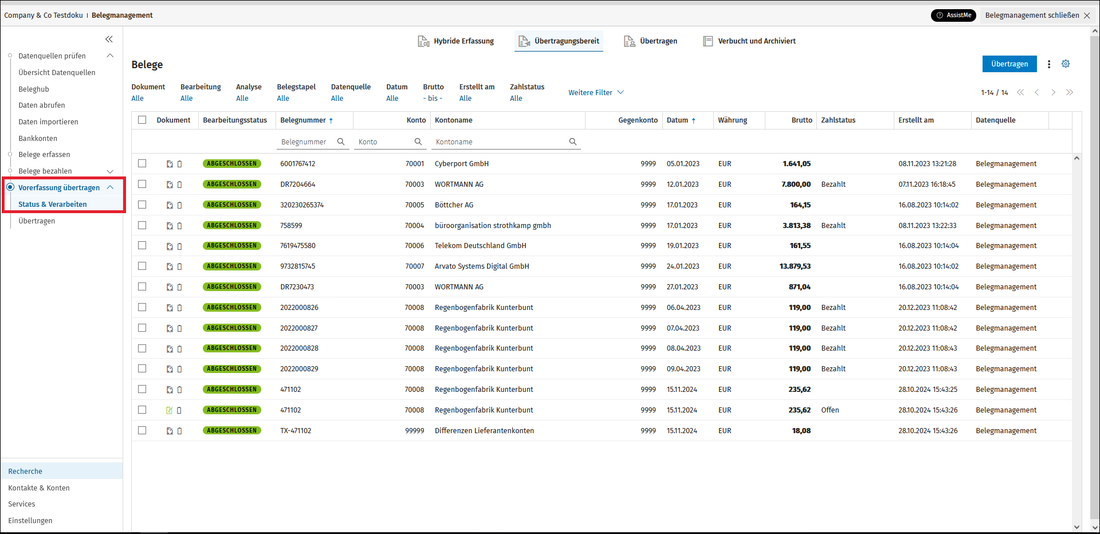Click the AssistMe help badge
The height and width of the screenshot is (534, 1100).
pyautogui.click(x=953, y=15)
